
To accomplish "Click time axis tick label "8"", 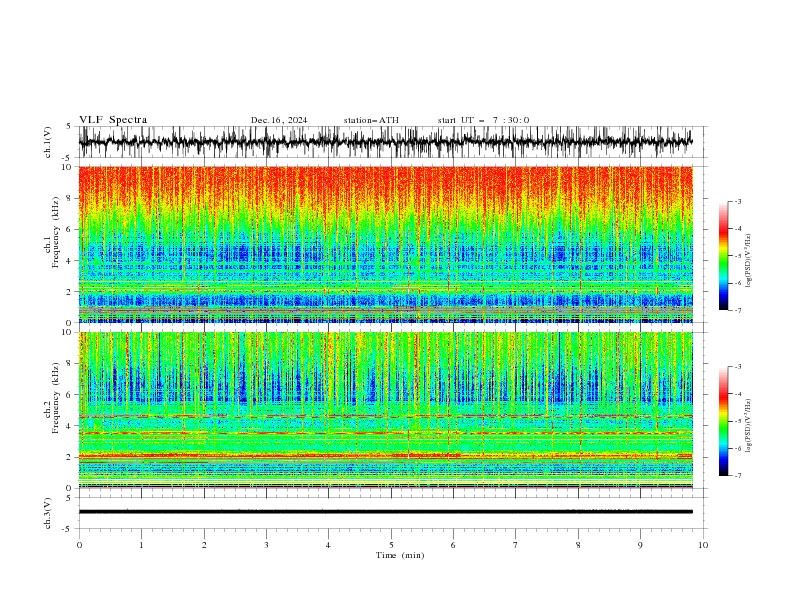I will pyautogui.click(x=578, y=545).
